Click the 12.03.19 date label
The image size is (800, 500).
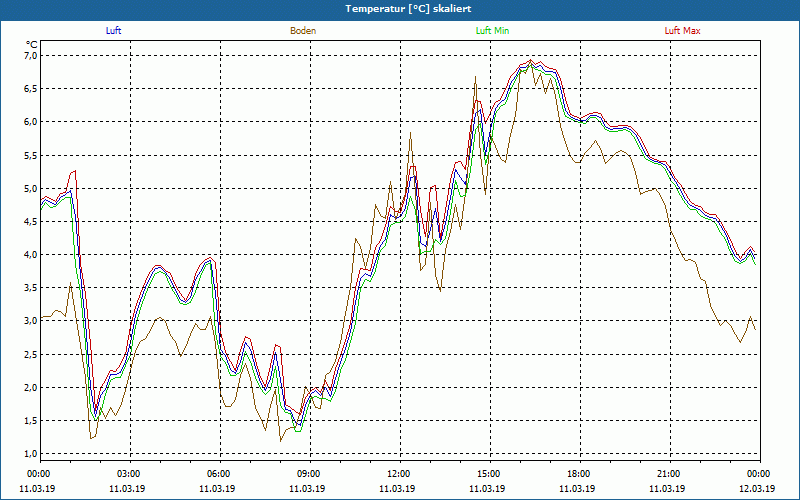[x=757, y=489]
